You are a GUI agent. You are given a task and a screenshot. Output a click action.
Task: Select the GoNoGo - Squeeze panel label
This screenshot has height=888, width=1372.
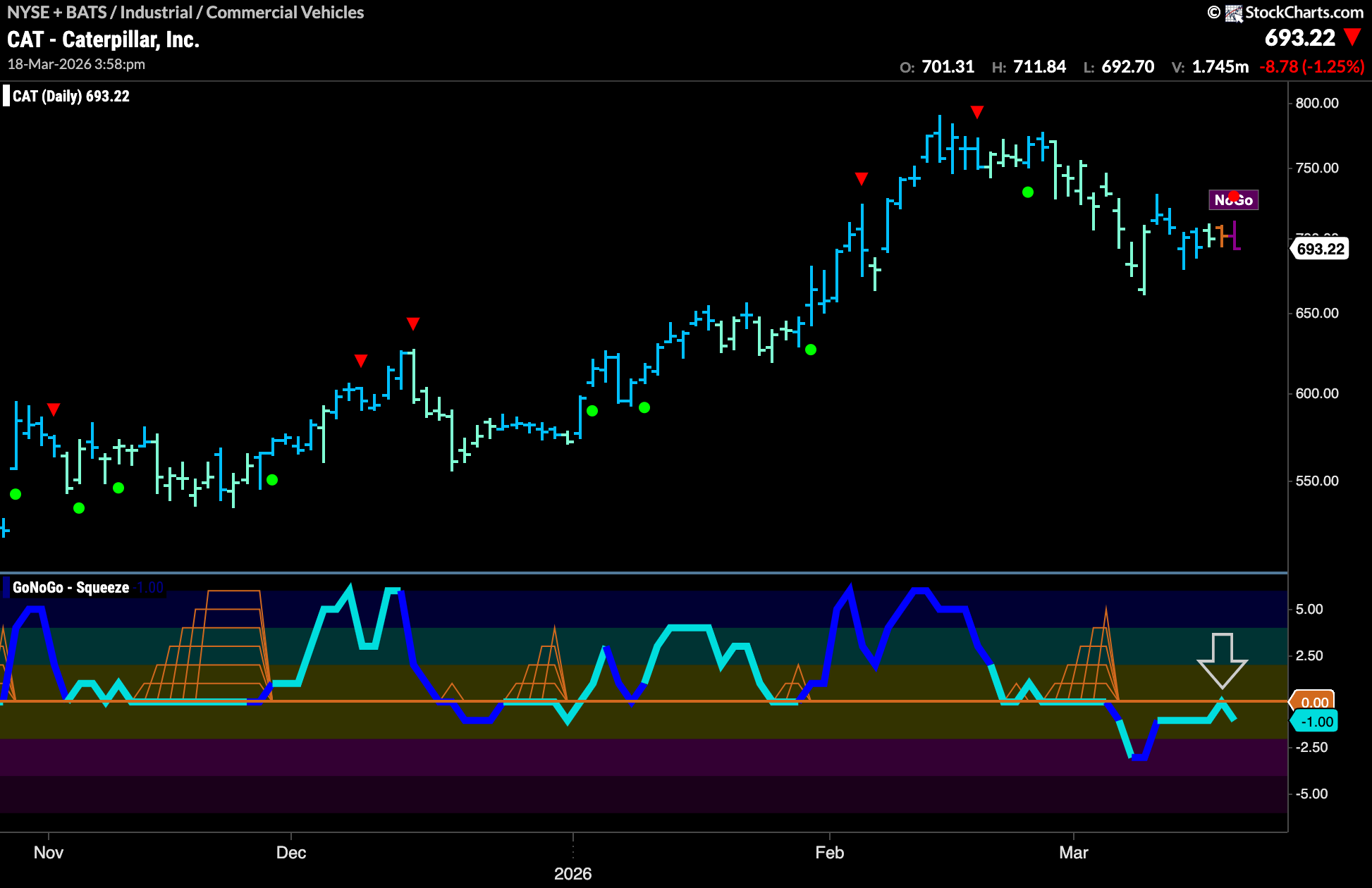pos(71,587)
